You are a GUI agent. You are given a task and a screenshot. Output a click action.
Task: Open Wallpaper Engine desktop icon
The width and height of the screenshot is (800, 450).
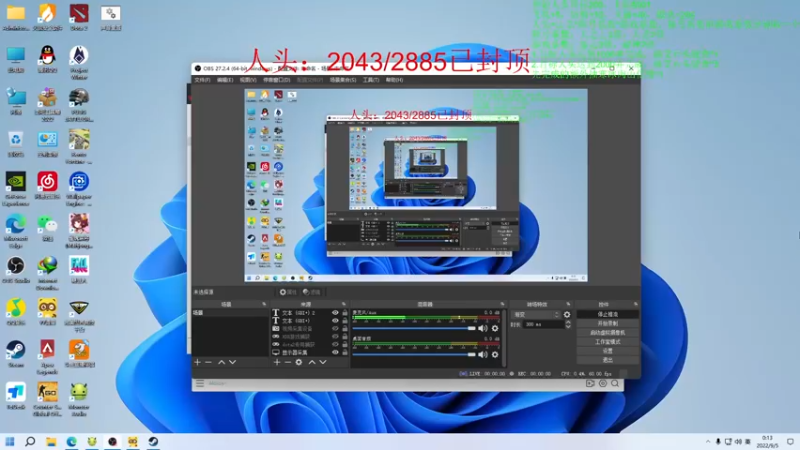[79, 189]
